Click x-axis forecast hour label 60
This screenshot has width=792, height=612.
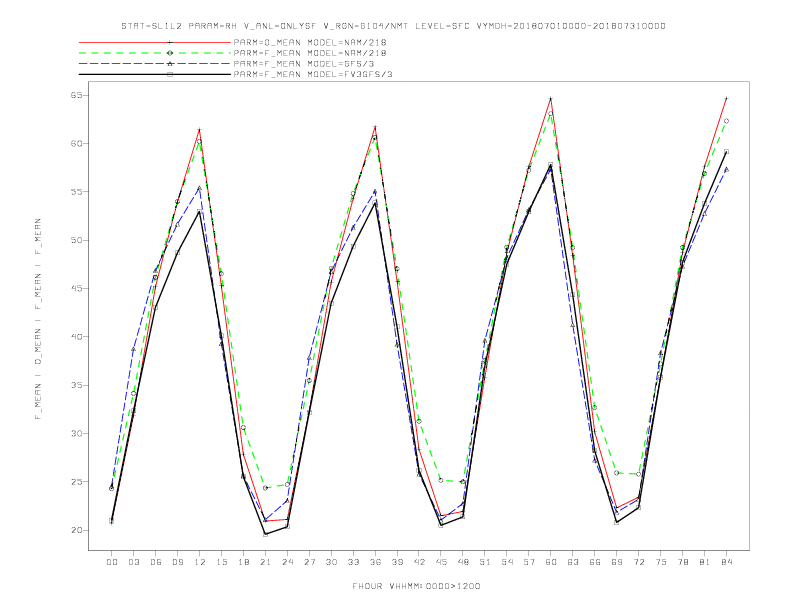(551, 562)
